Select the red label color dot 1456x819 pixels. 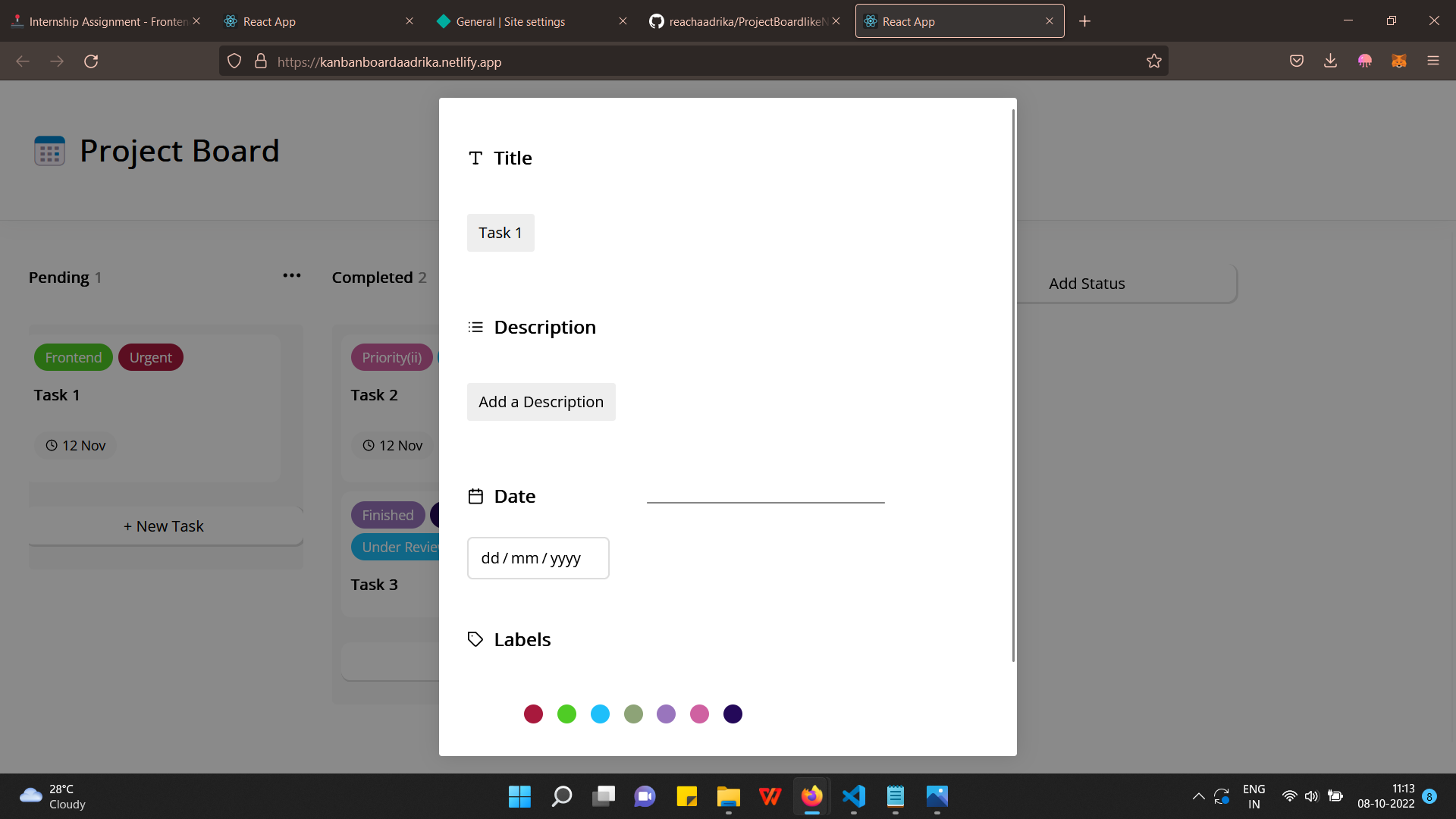click(533, 714)
